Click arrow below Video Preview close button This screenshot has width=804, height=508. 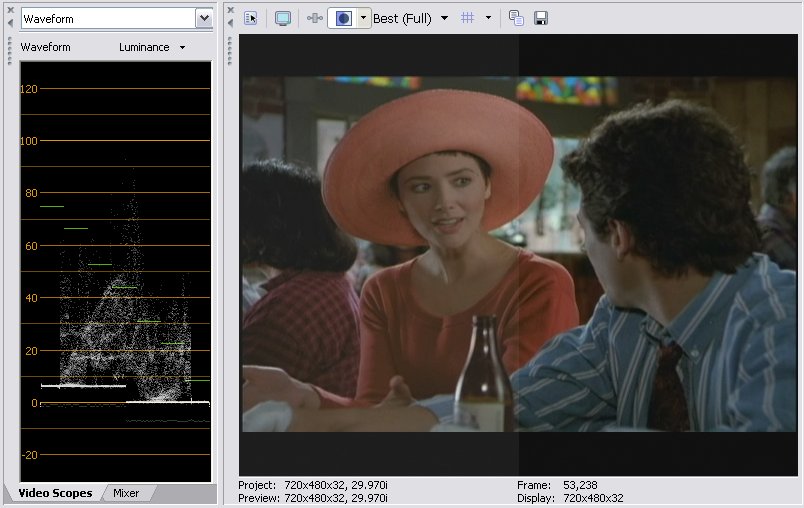(x=231, y=23)
